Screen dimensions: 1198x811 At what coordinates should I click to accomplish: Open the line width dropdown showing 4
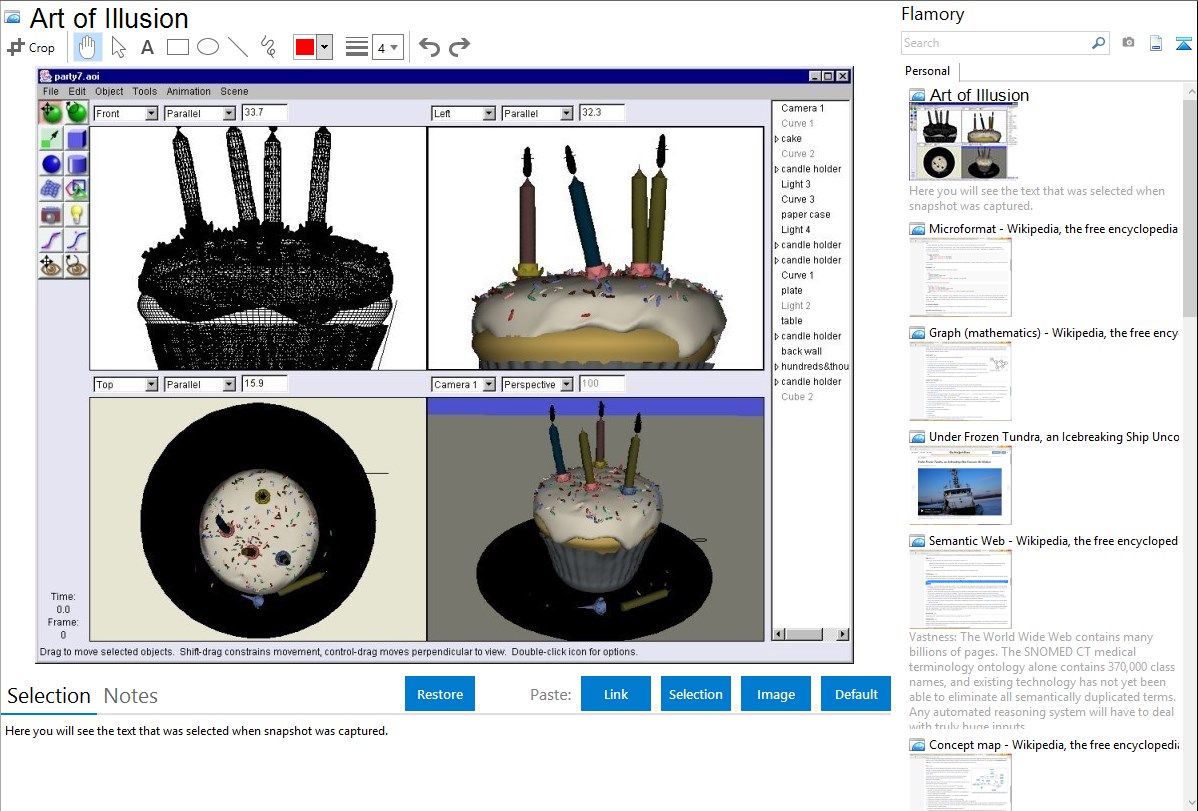click(387, 47)
